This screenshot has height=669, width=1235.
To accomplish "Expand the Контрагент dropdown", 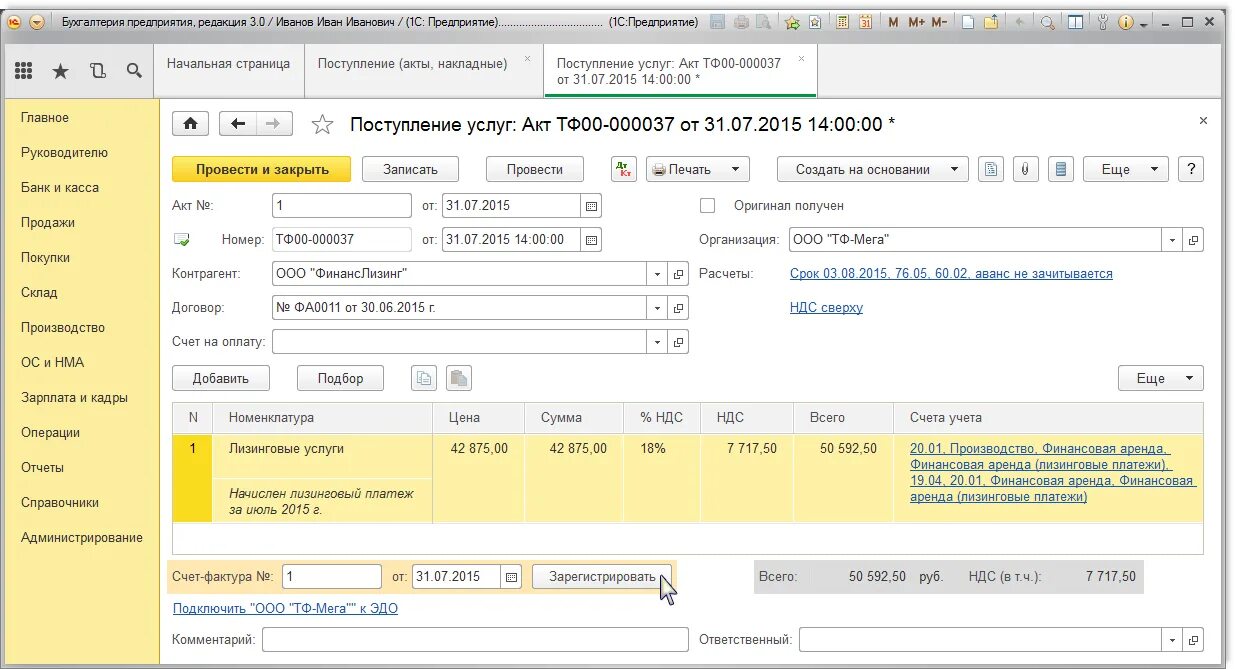I will pos(657,274).
